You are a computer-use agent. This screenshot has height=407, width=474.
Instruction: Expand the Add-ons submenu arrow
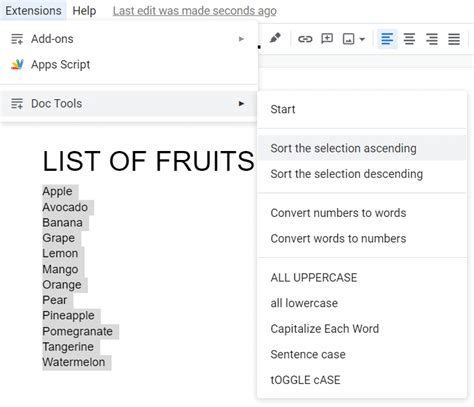point(241,39)
